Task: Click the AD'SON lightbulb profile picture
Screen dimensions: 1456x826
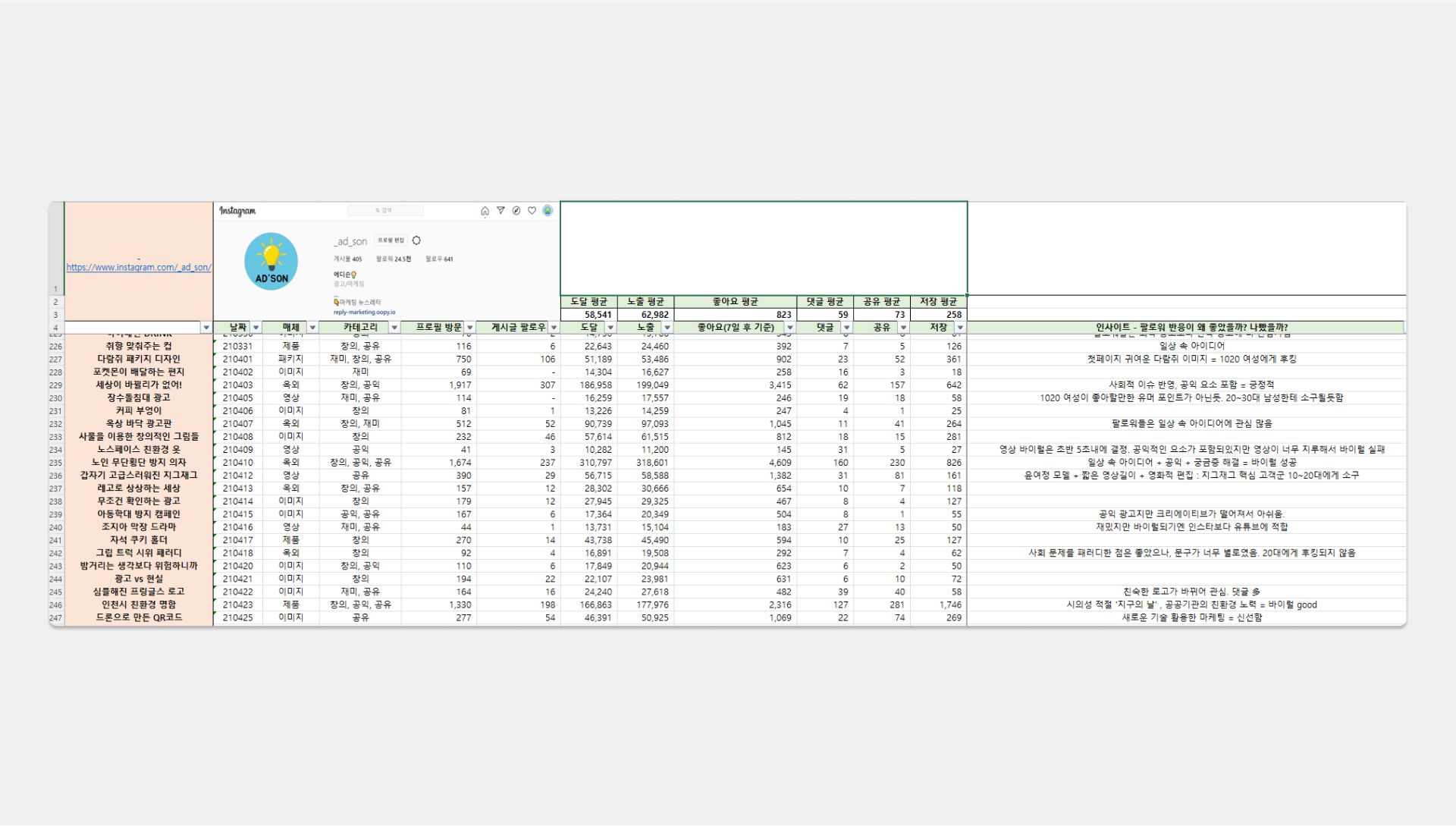Action: (271, 262)
